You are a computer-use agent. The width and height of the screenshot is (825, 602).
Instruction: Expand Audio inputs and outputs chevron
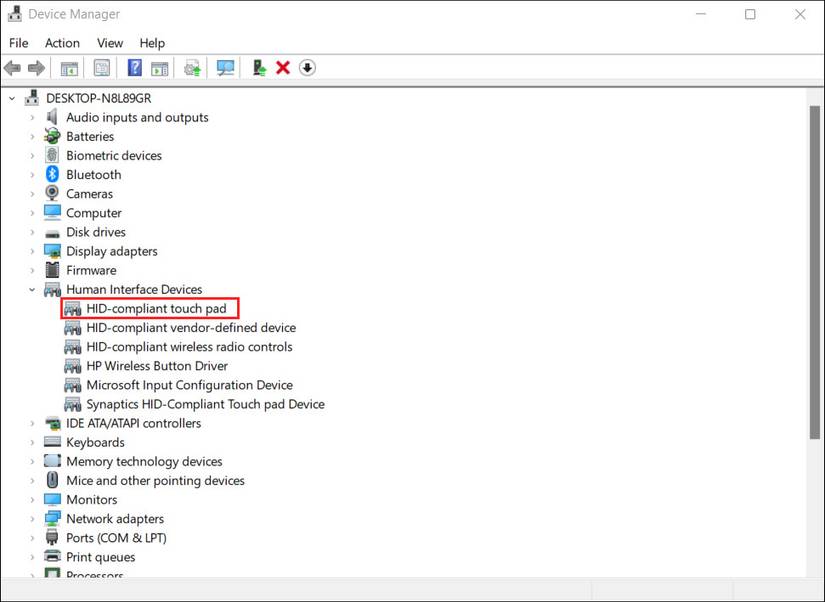(32, 117)
